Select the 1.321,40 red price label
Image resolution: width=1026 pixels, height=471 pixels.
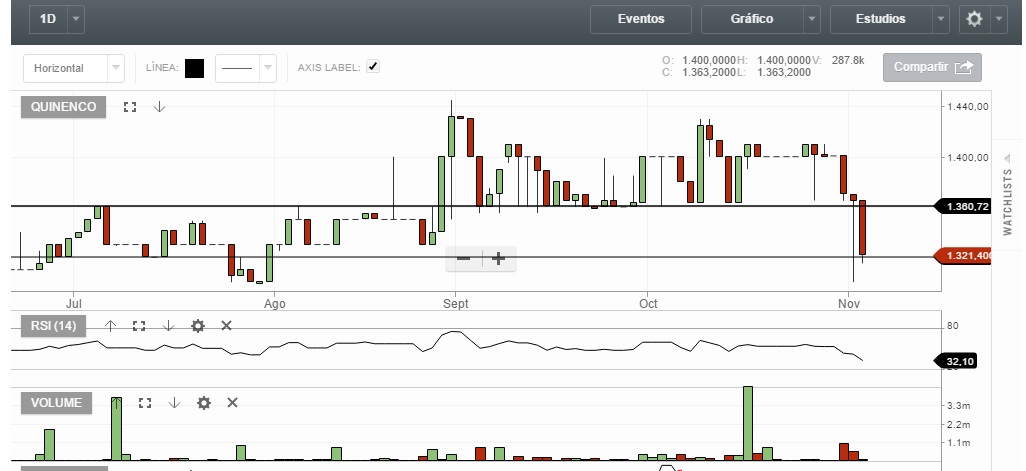pos(964,256)
